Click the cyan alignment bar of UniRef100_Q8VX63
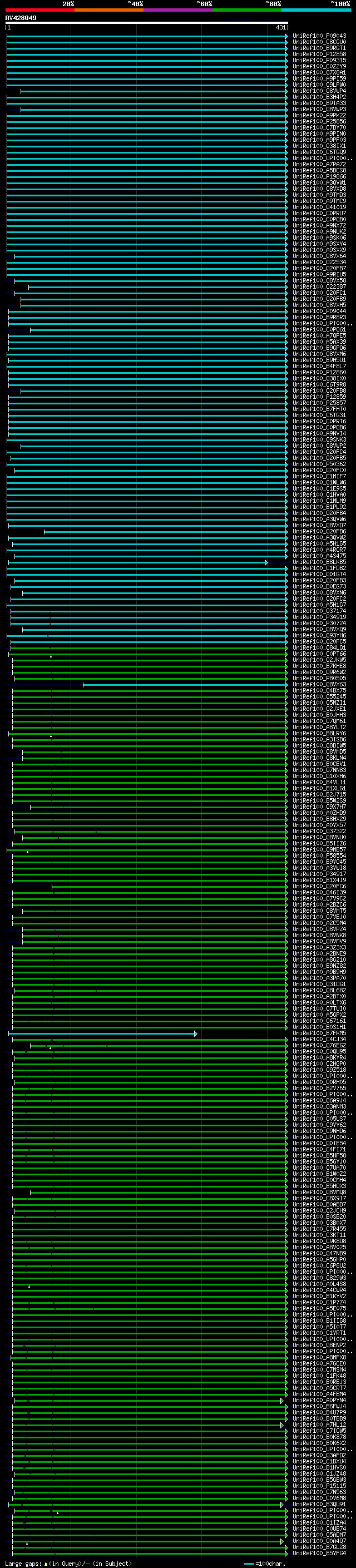 pyautogui.click(x=185, y=685)
